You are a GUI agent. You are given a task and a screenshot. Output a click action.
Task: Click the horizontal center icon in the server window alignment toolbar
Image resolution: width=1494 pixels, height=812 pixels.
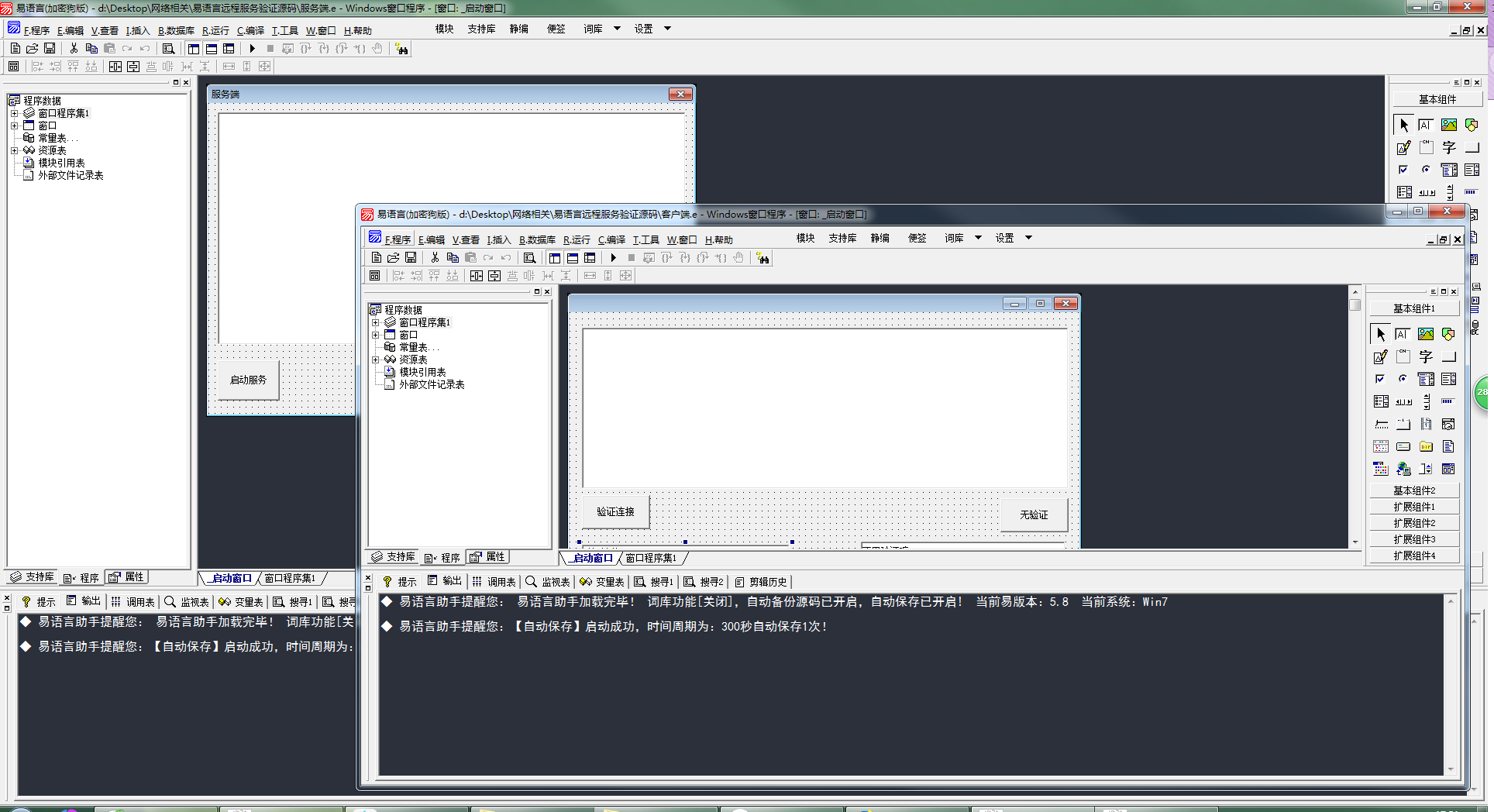click(115, 67)
